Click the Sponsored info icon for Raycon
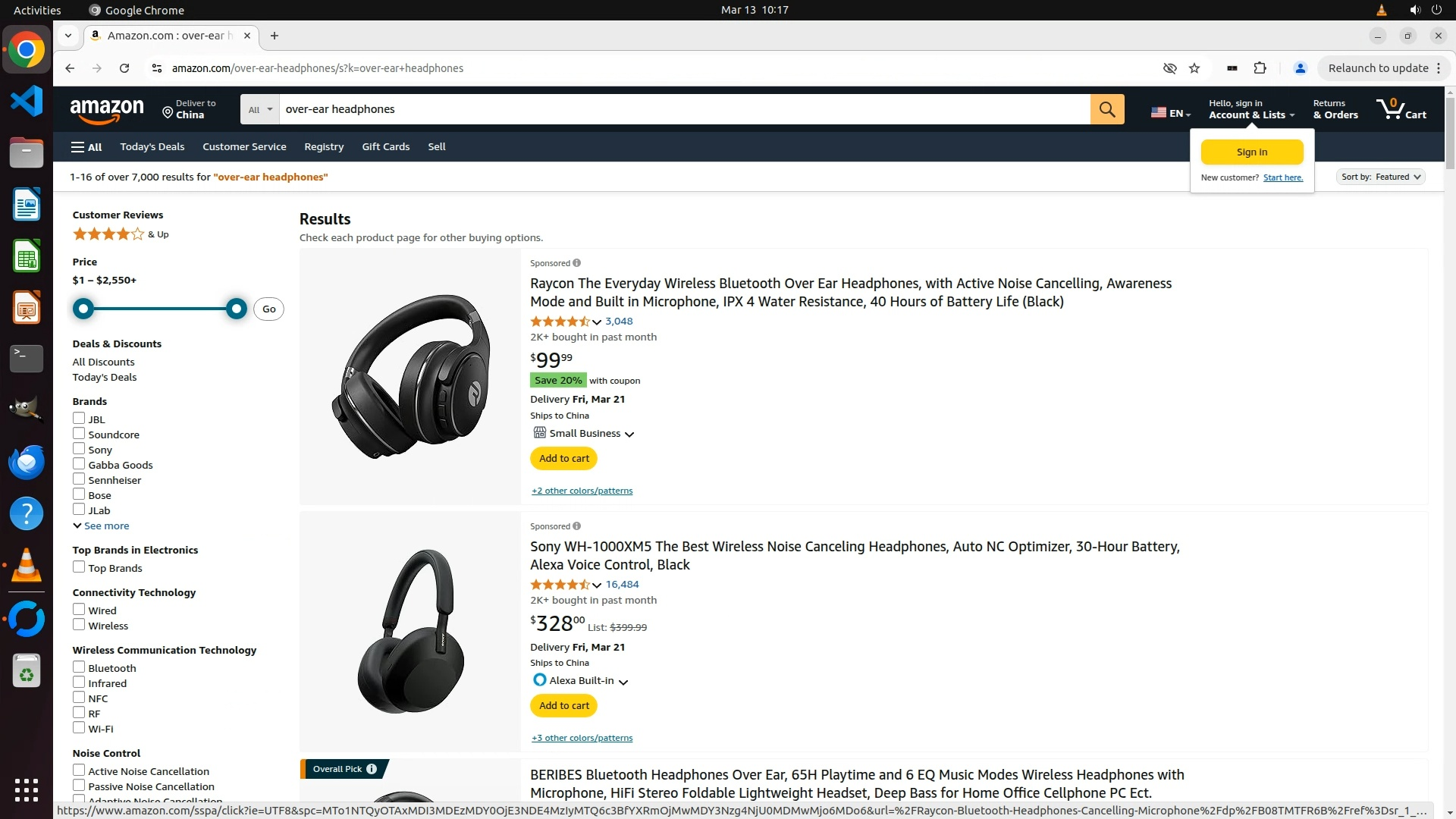Viewport: 1456px width, 819px height. [x=577, y=263]
